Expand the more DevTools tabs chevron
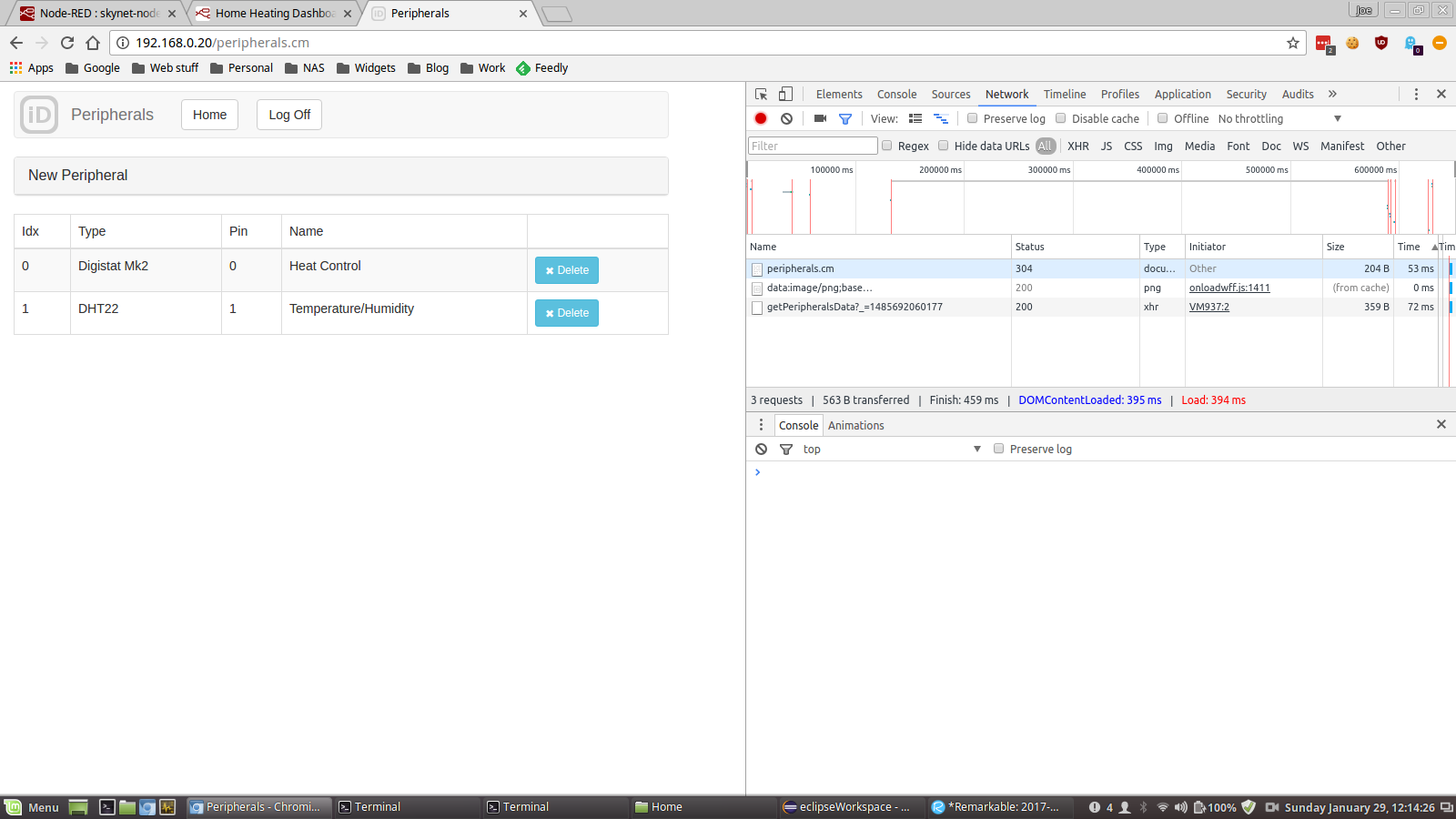The image size is (1456, 819). (x=1332, y=94)
